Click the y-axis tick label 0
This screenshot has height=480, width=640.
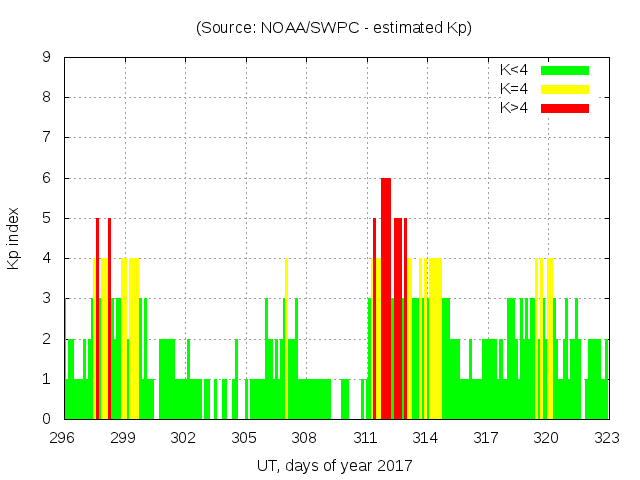click(x=47, y=419)
